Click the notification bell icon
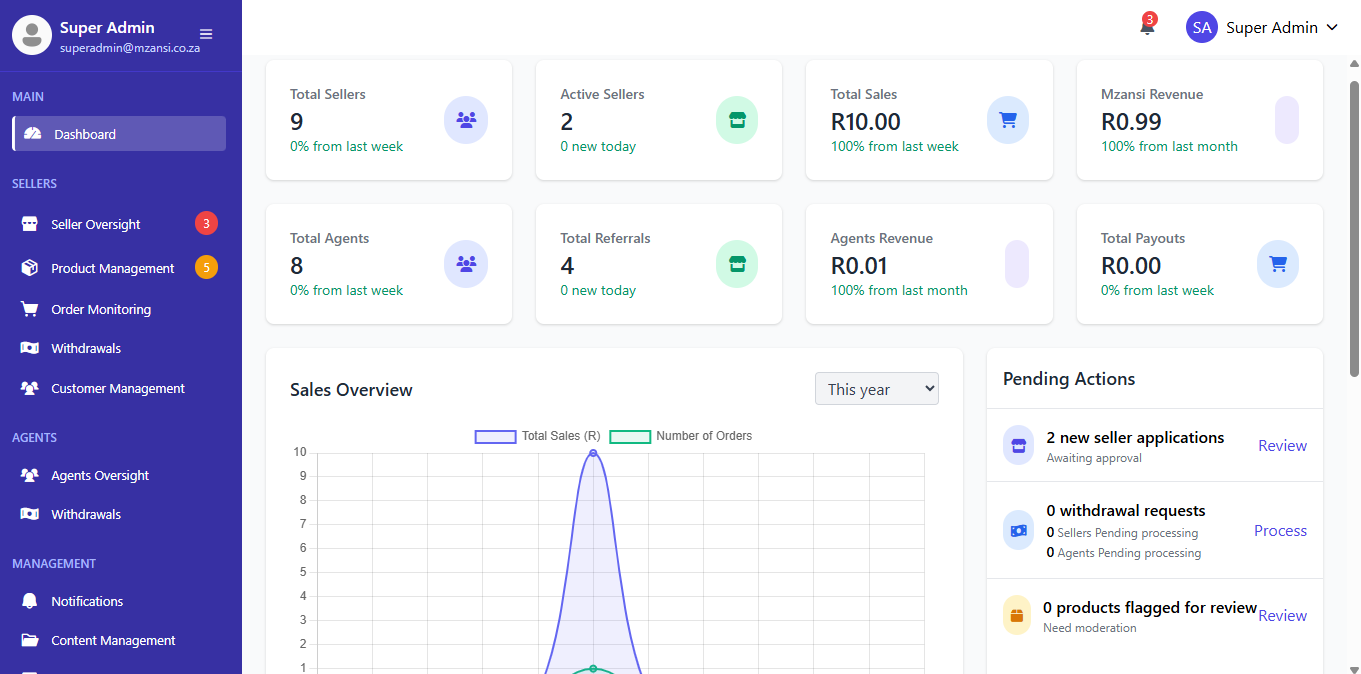 1147,28
